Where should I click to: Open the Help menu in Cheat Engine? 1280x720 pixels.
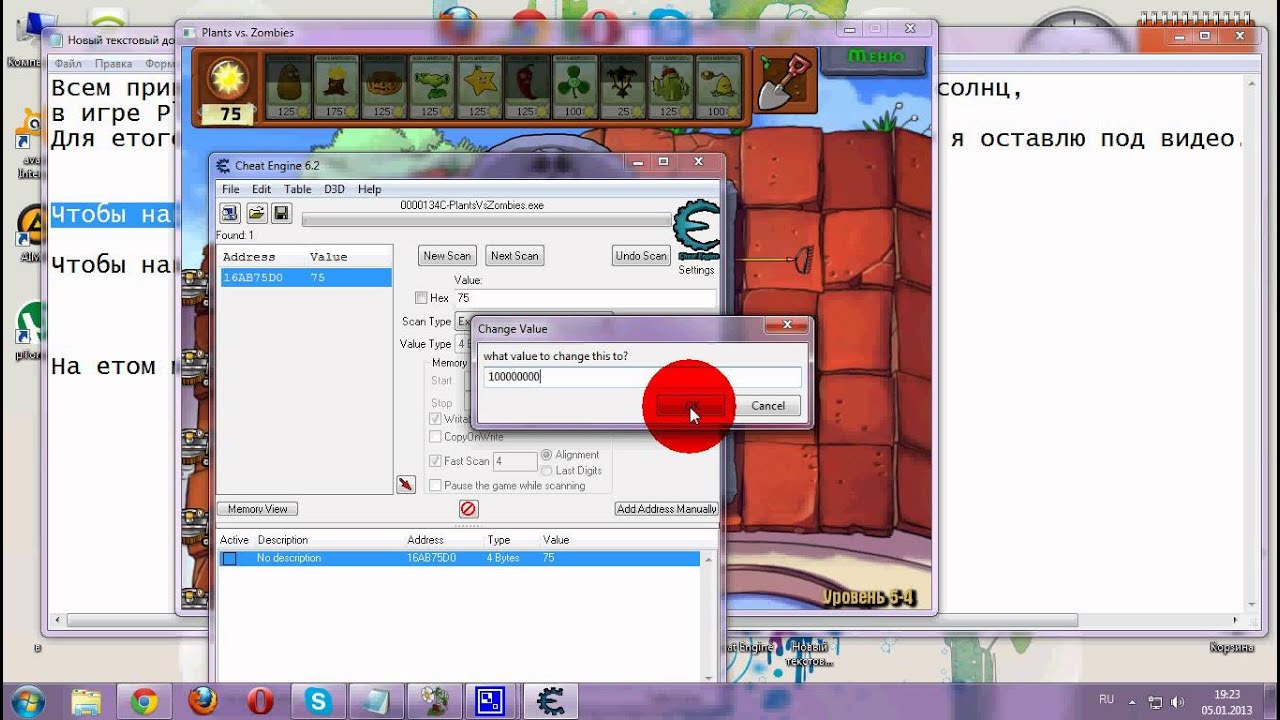pyautogui.click(x=369, y=189)
